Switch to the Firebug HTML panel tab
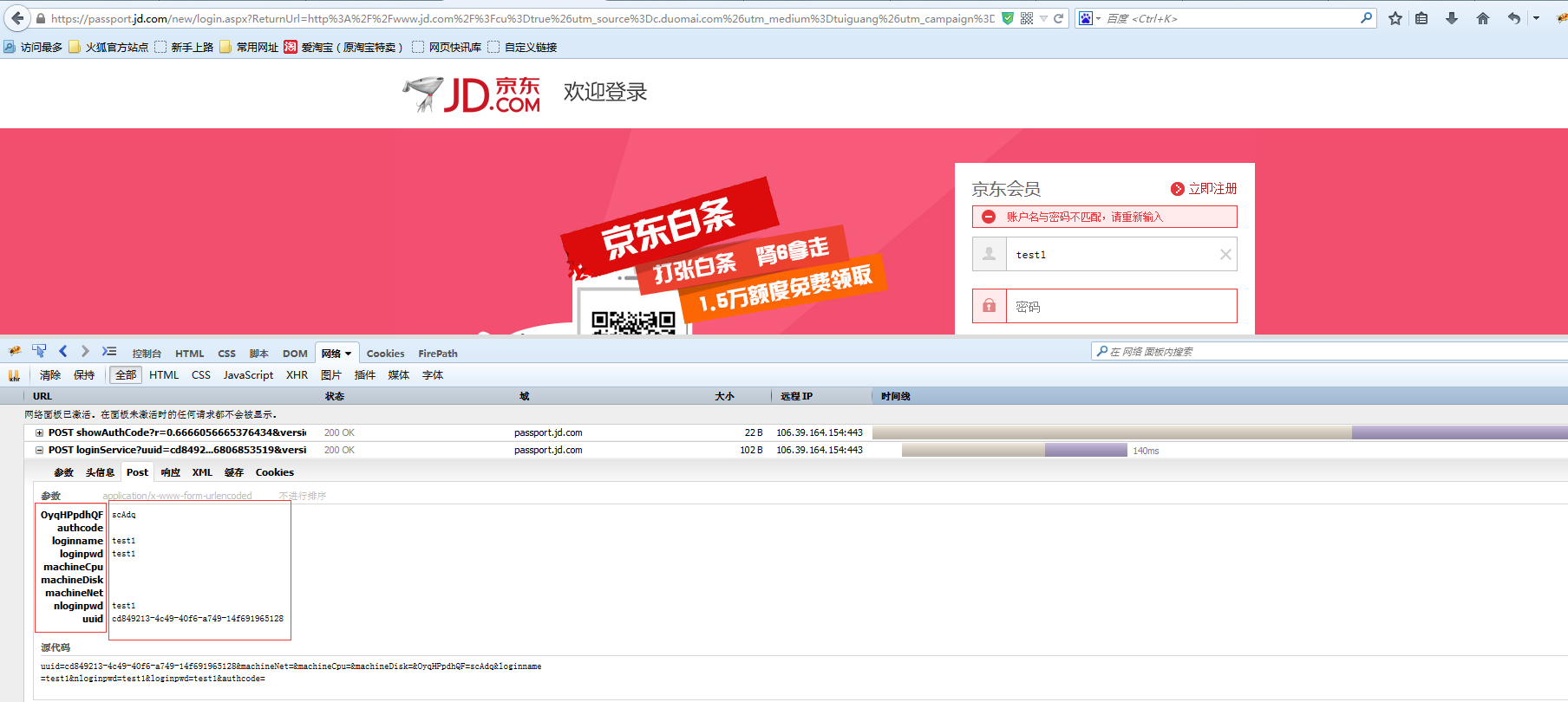Viewport: 1568px width, 702px height. tap(189, 354)
